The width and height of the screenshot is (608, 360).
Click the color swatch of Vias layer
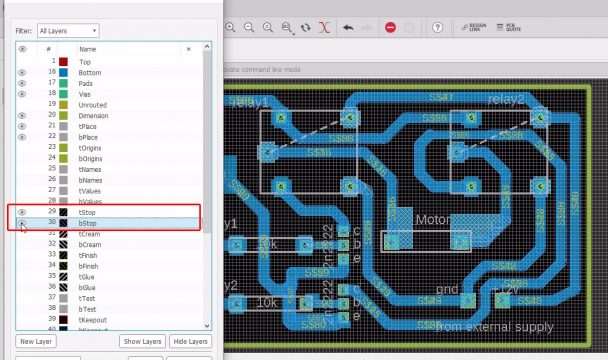[x=63, y=94]
